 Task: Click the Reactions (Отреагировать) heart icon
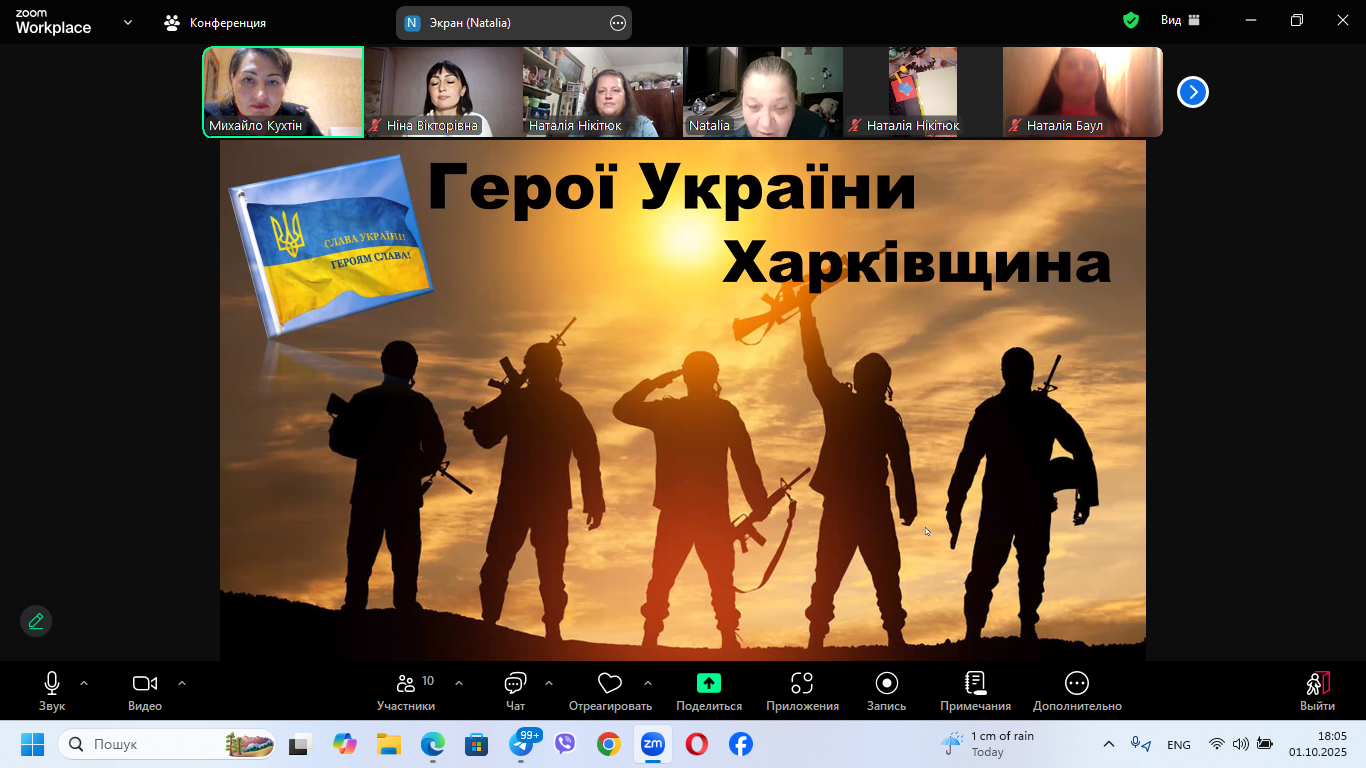[609, 684]
